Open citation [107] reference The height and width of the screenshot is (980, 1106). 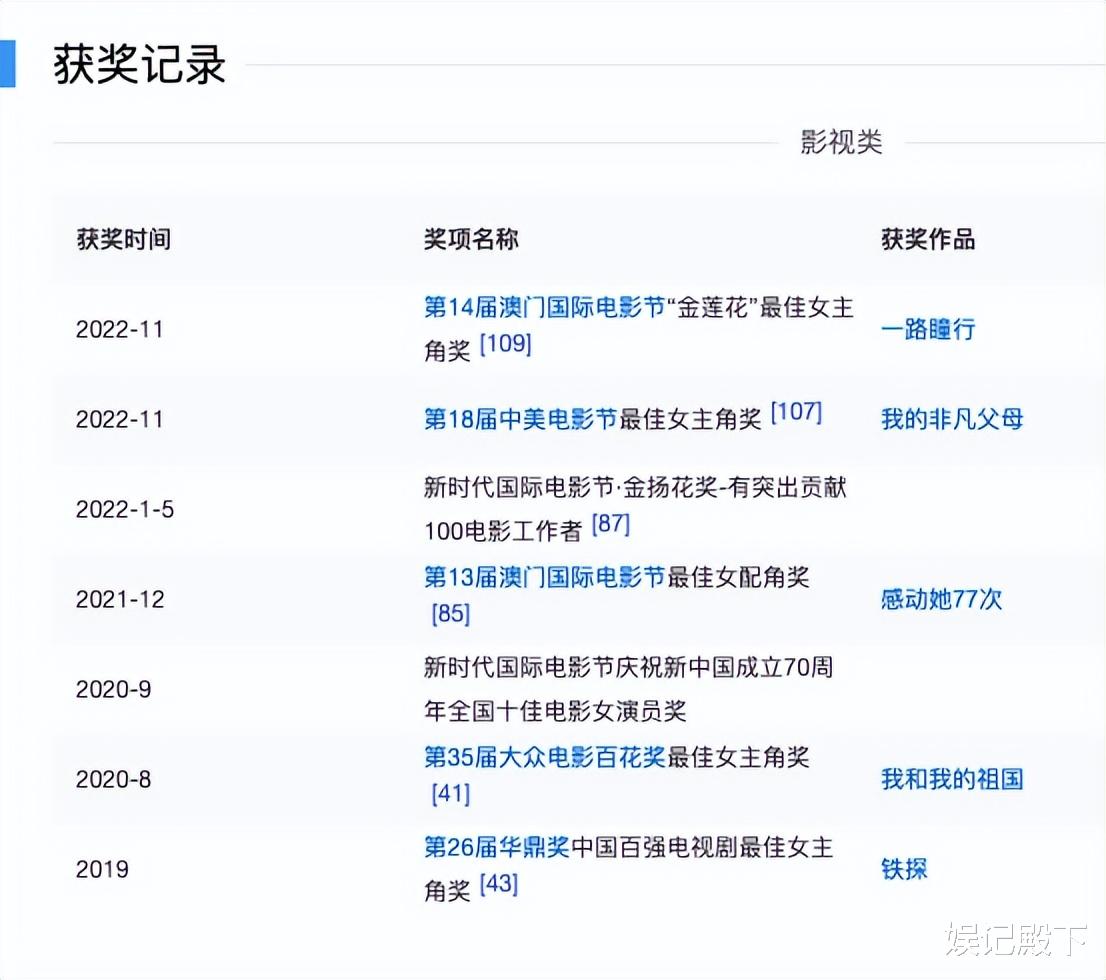796,412
